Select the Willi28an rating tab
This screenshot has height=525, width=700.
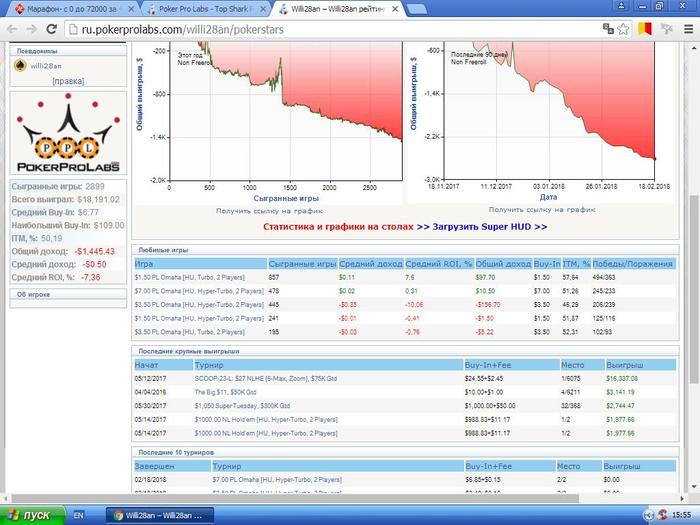click(x=337, y=9)
